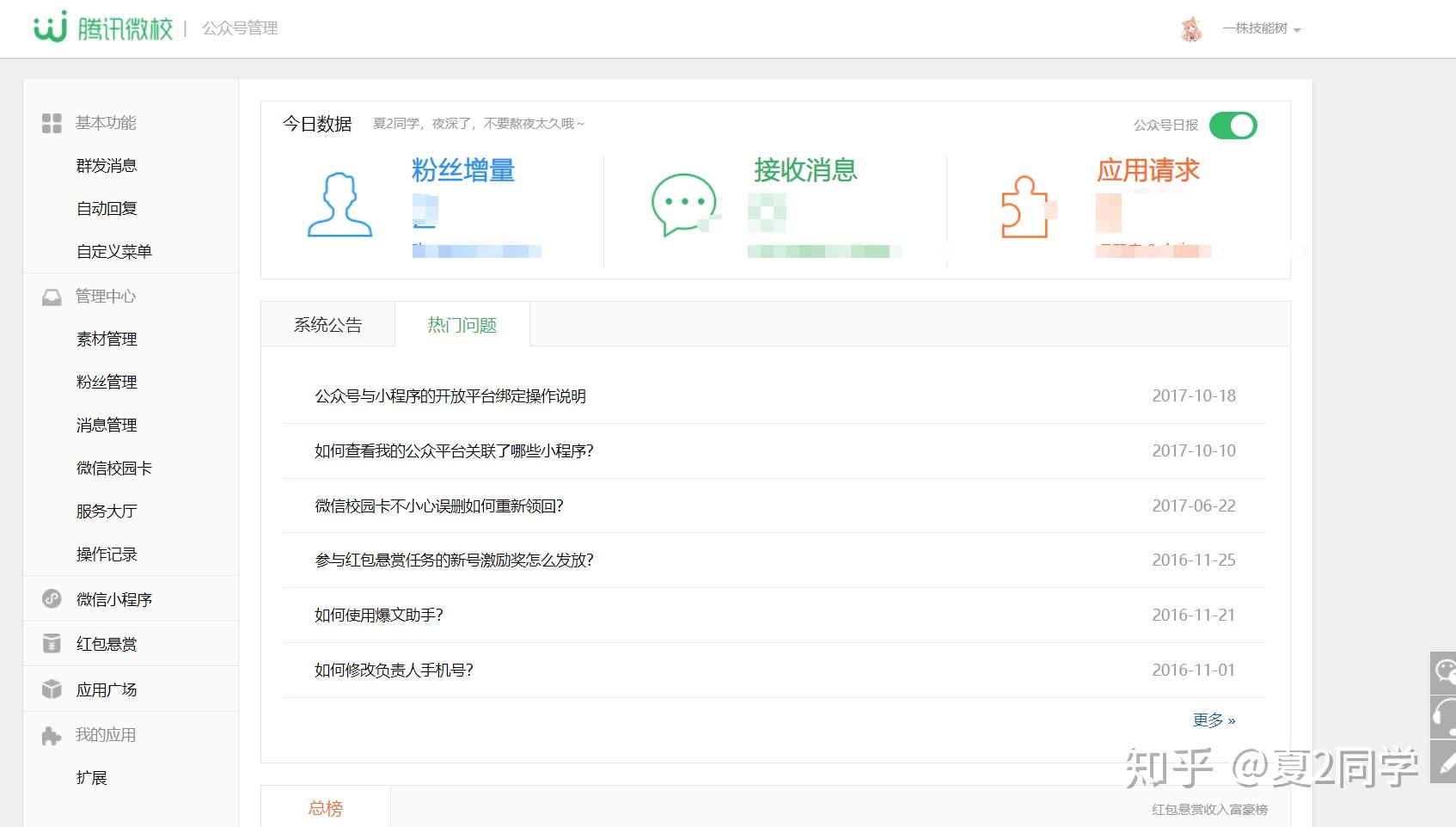Open 操作记录 in sidebar
The height and width of the screenshot is (827, 1456).
(107, 554)
